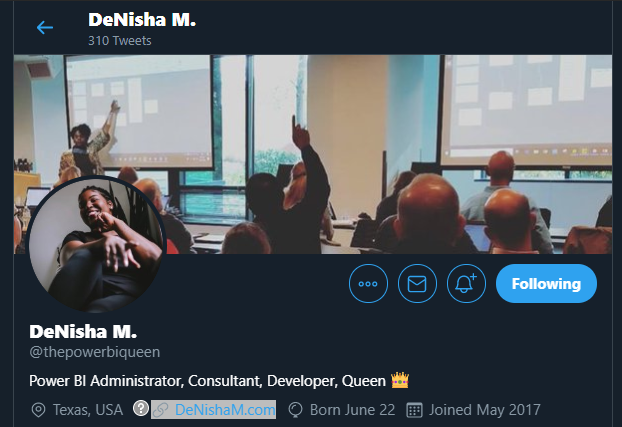Click the Joined May 2017 text
The image size is (622, 427).
click(x=485, y=410)
